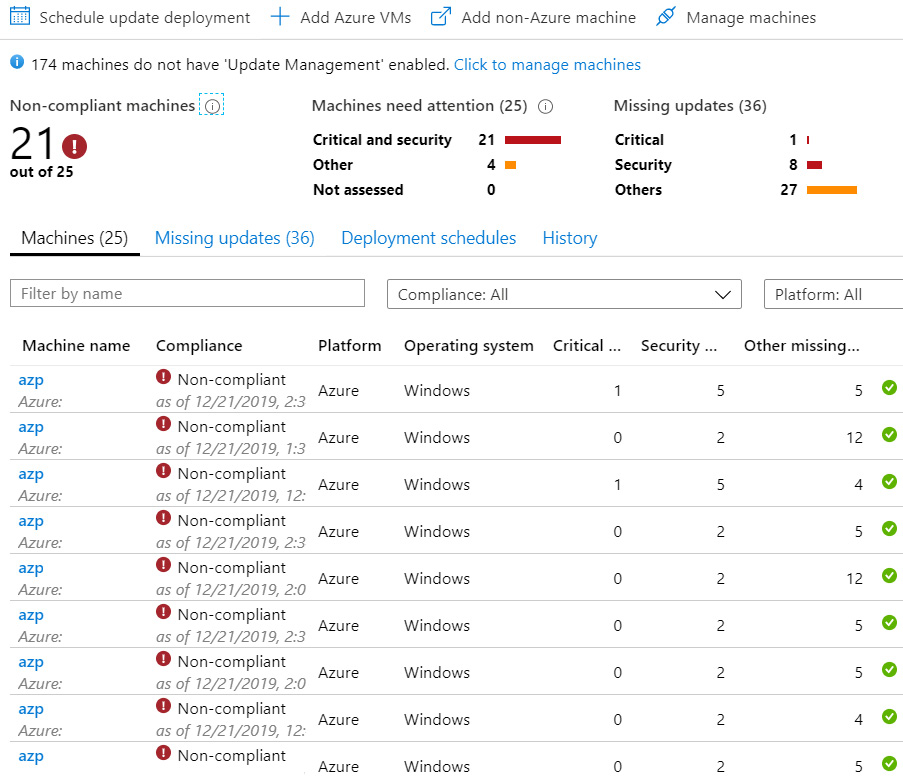The image size is (903, 778).
Task: Click the Manage machines plug icon
Action: point(665,17)
